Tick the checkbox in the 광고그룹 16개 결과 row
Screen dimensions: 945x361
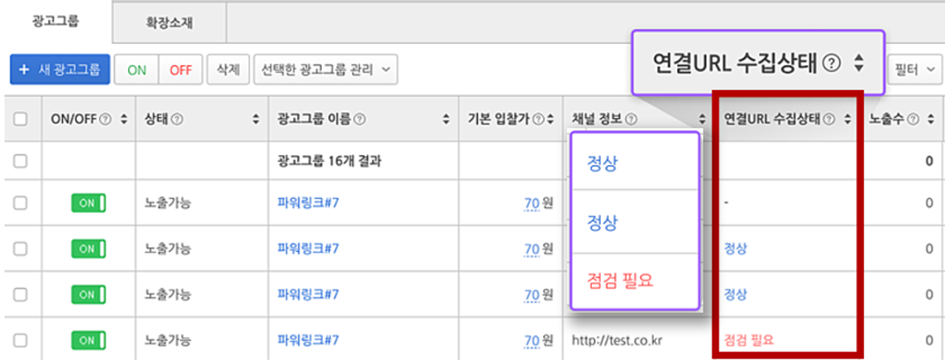point(20,162)
